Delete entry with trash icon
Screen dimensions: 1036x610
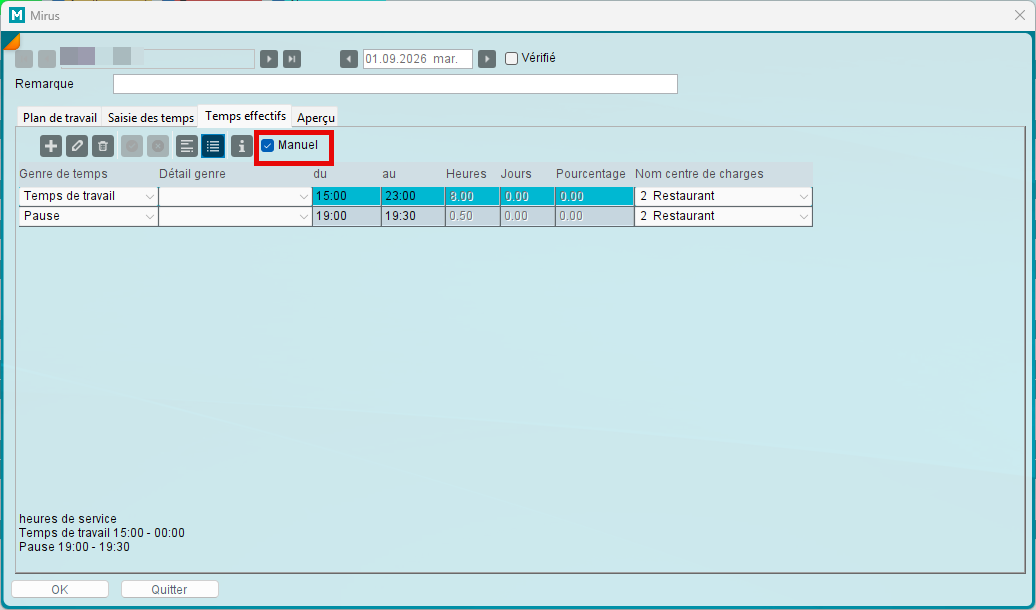[102, 146]
